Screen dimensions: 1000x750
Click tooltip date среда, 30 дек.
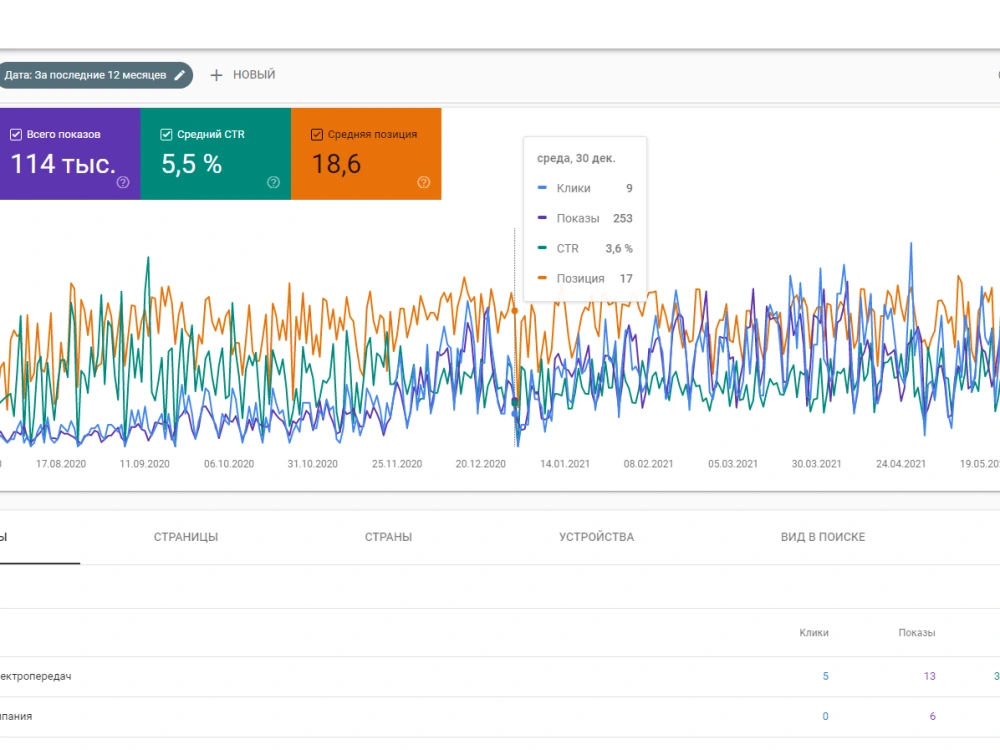point(576,158)
